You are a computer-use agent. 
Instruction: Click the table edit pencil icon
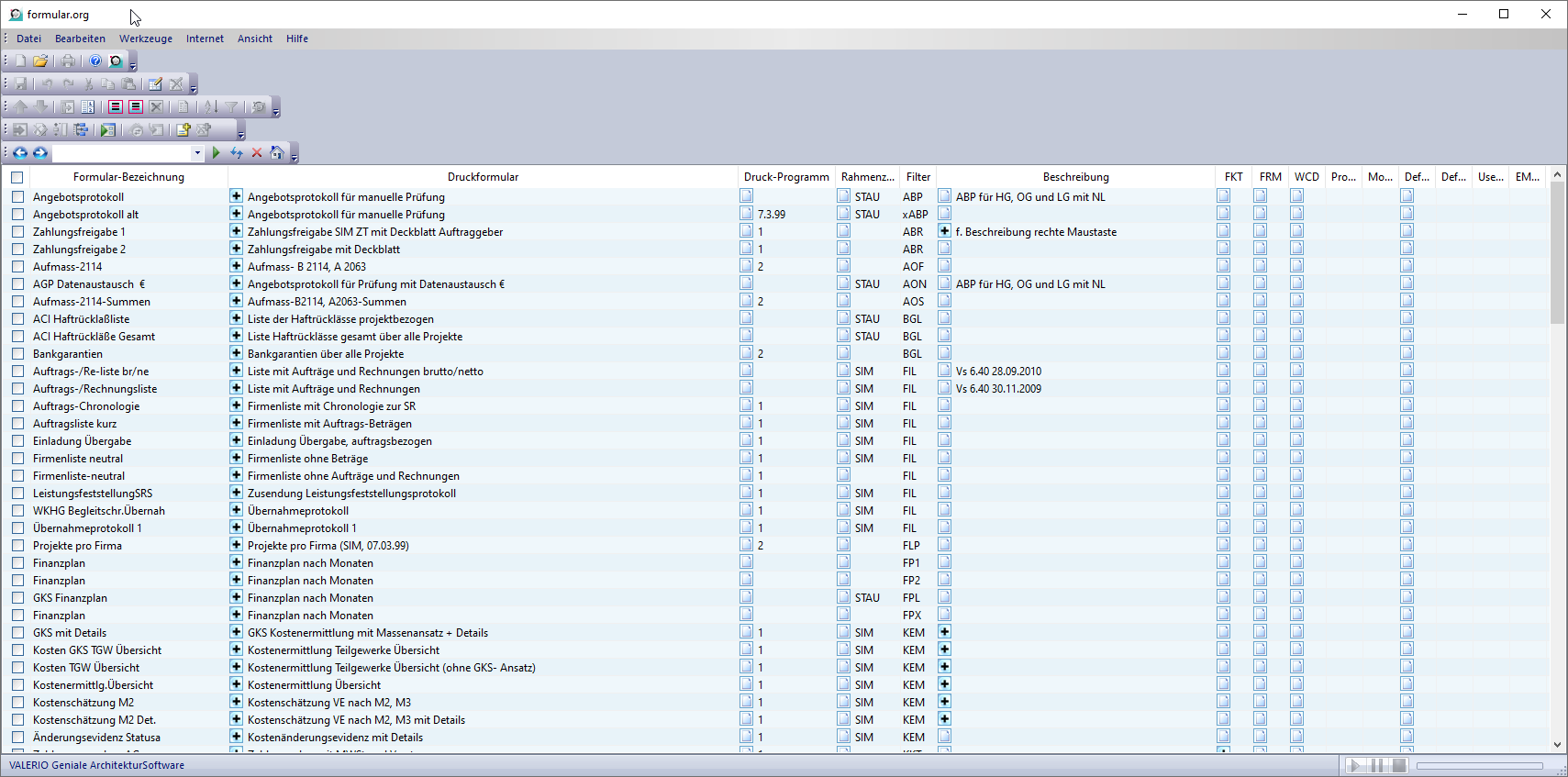coord(155,84)
